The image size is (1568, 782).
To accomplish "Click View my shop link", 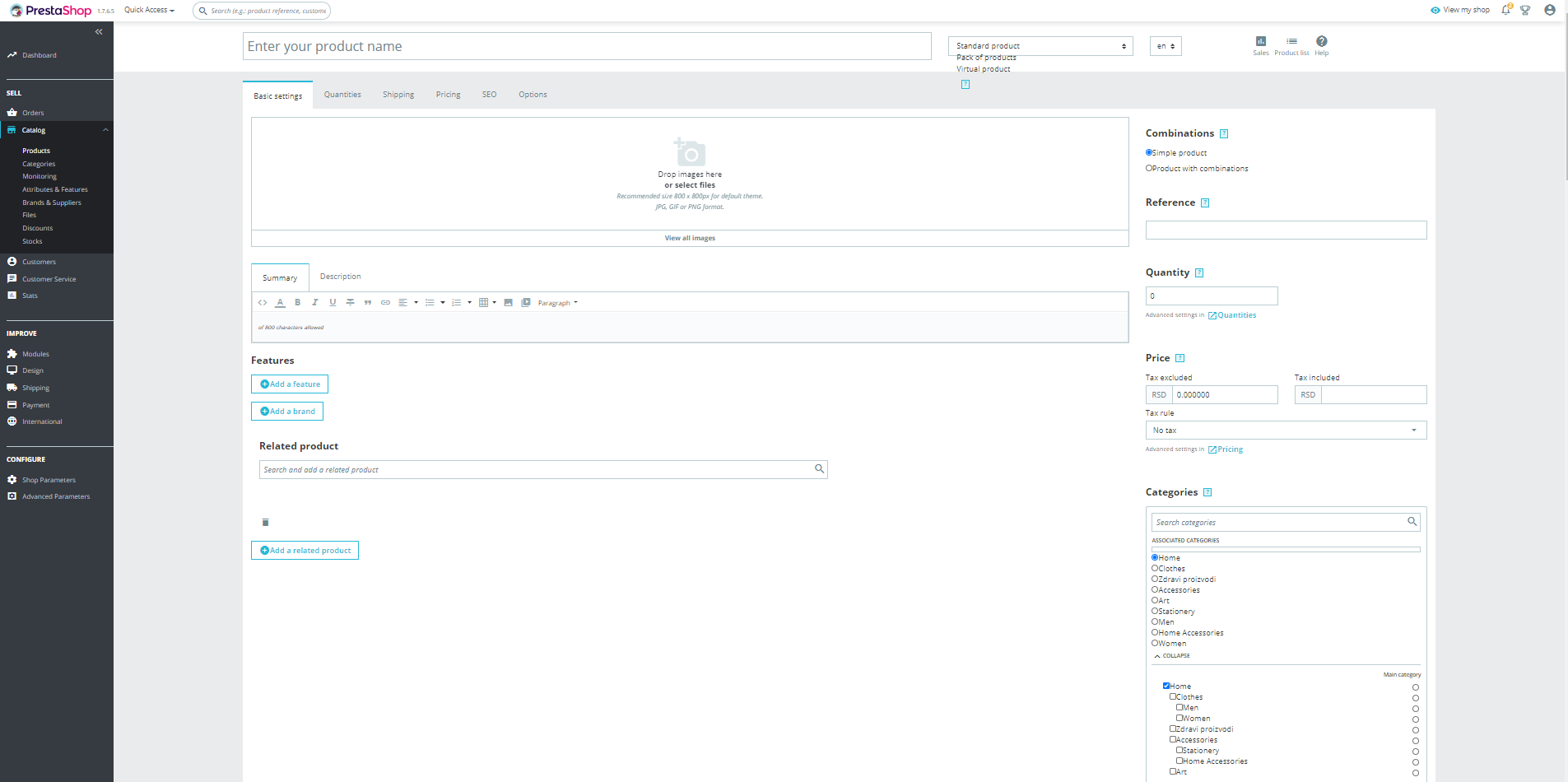I will pos(1459,10).
